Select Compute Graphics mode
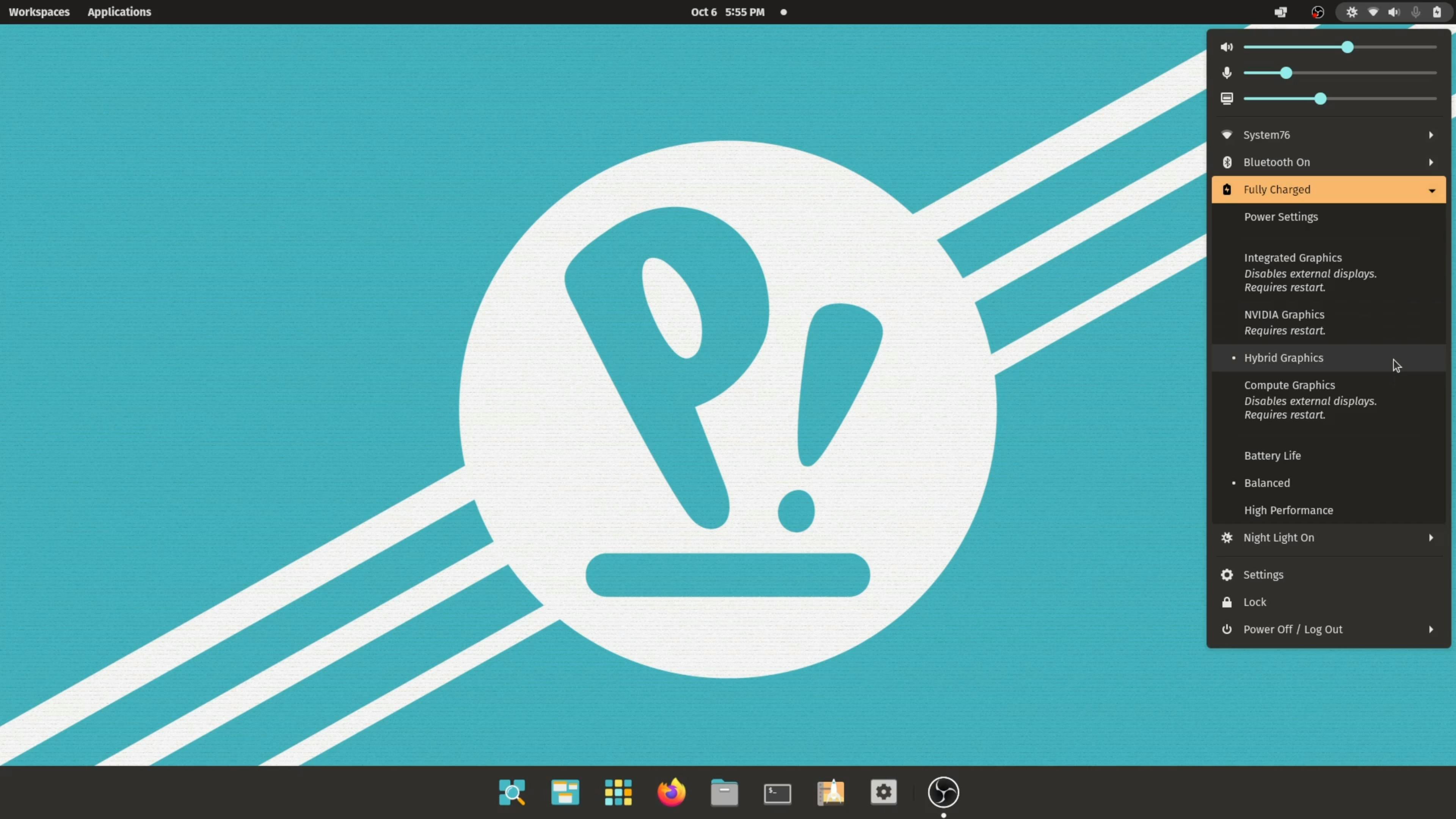Screen dimensions: 1456x819 pos(1329,400)
